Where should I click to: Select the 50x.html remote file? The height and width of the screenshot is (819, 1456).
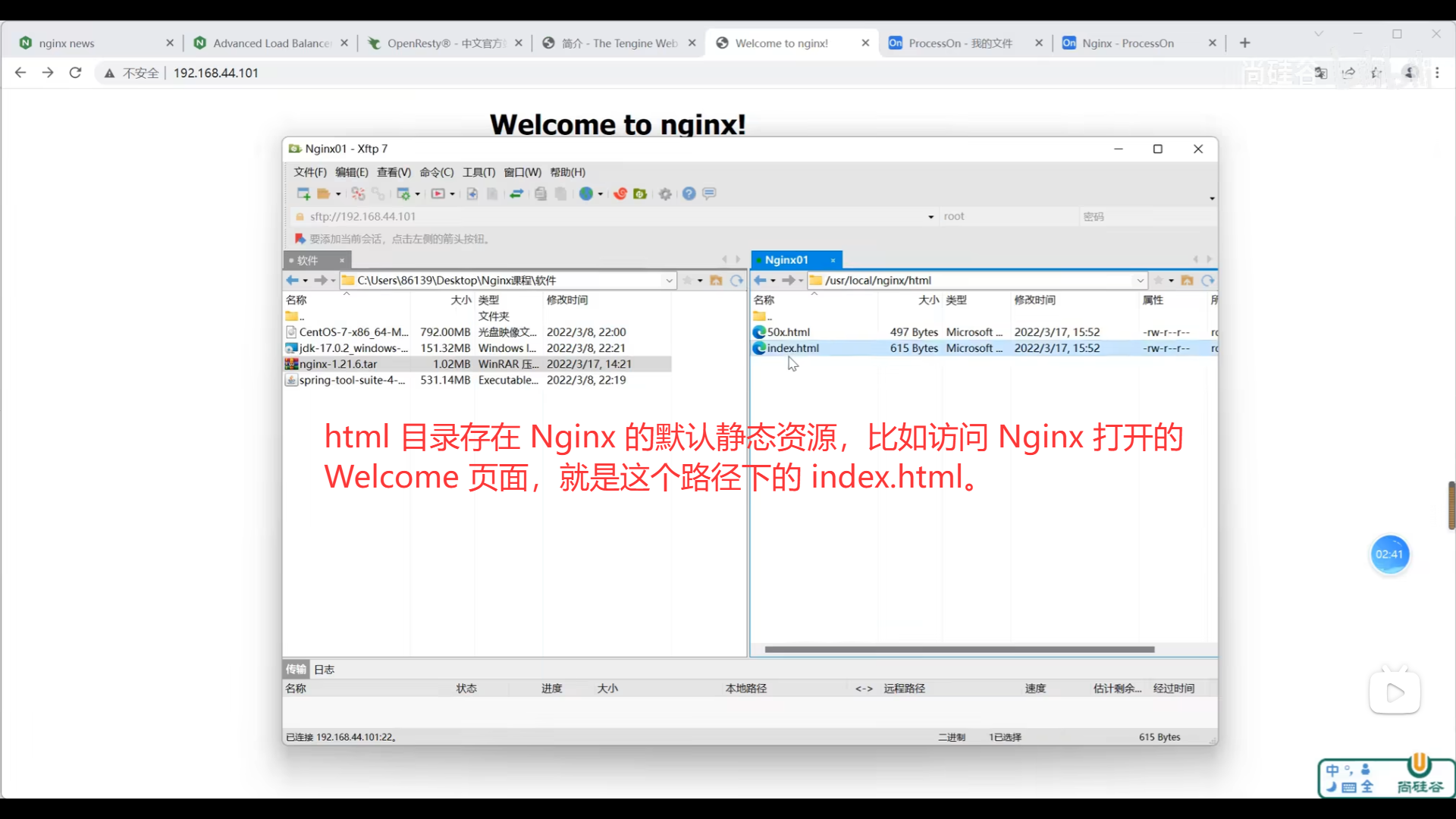[x=788, y=332]
